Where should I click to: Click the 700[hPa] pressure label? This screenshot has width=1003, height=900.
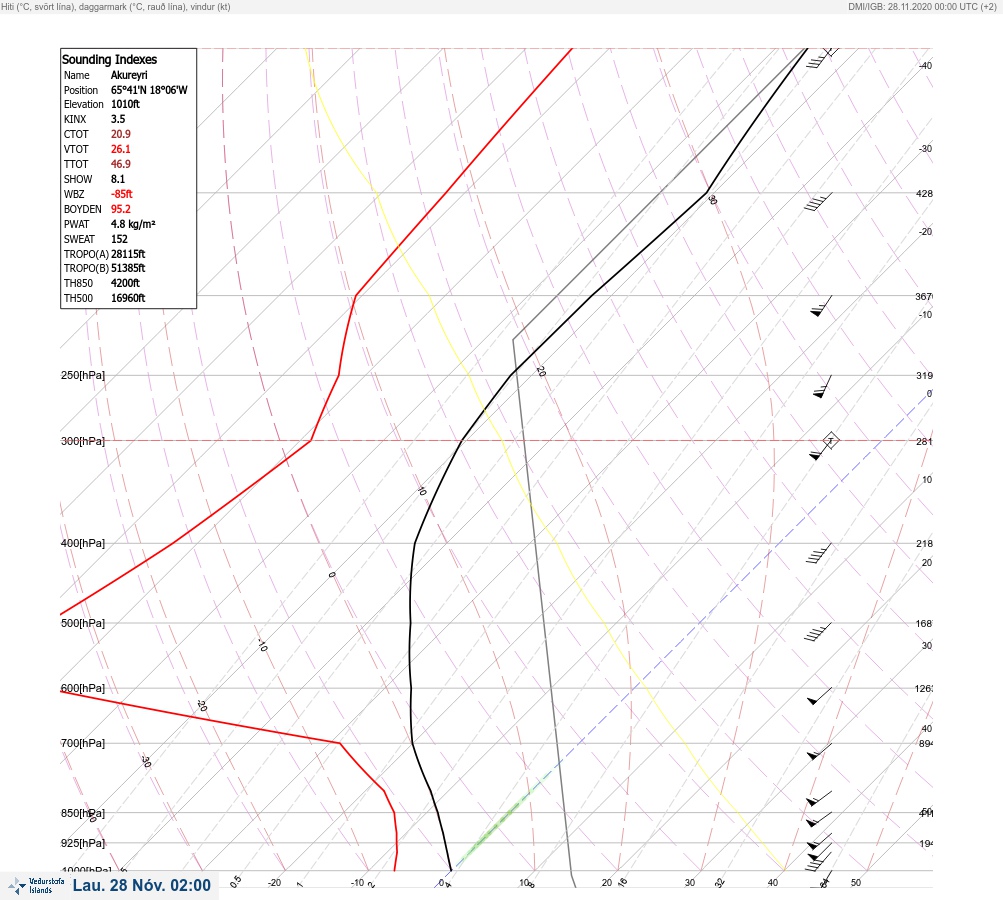coord(83,743)
